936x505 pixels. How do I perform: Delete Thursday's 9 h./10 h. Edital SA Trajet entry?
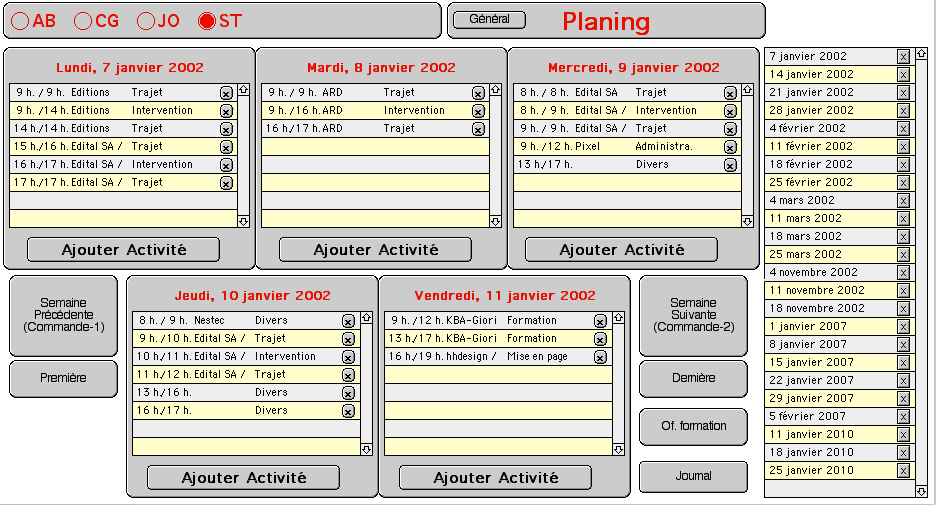(x=349, y=339)
